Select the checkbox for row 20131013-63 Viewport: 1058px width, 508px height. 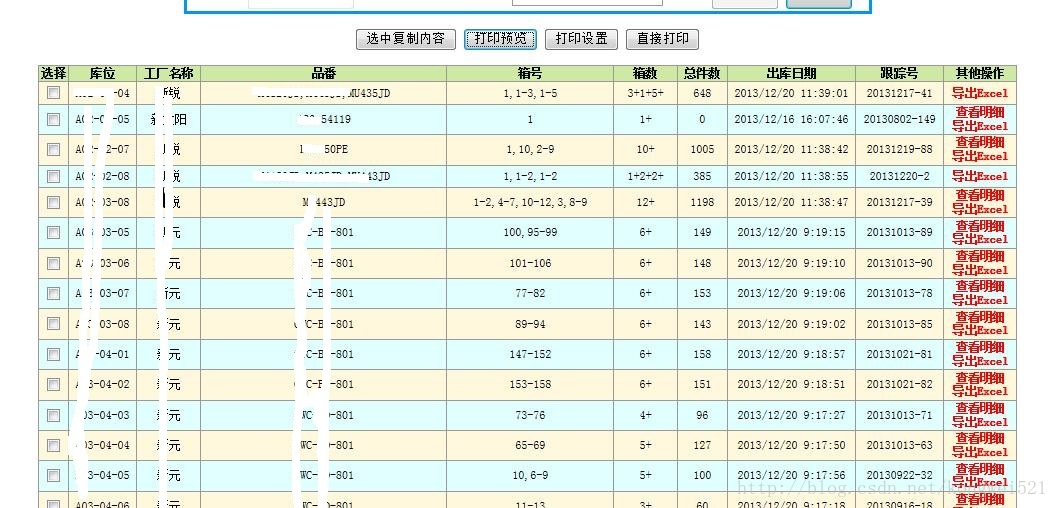[53, 445]
